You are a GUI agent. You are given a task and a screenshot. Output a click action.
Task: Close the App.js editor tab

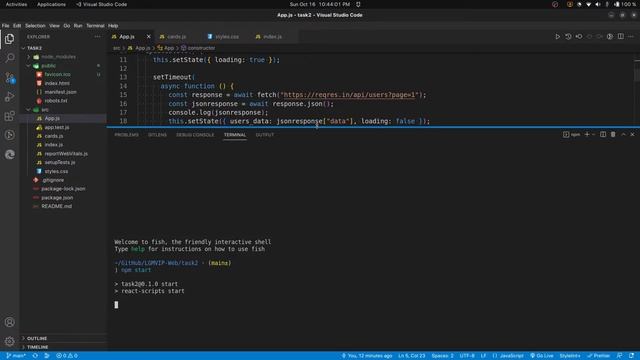tap(149, 37)
